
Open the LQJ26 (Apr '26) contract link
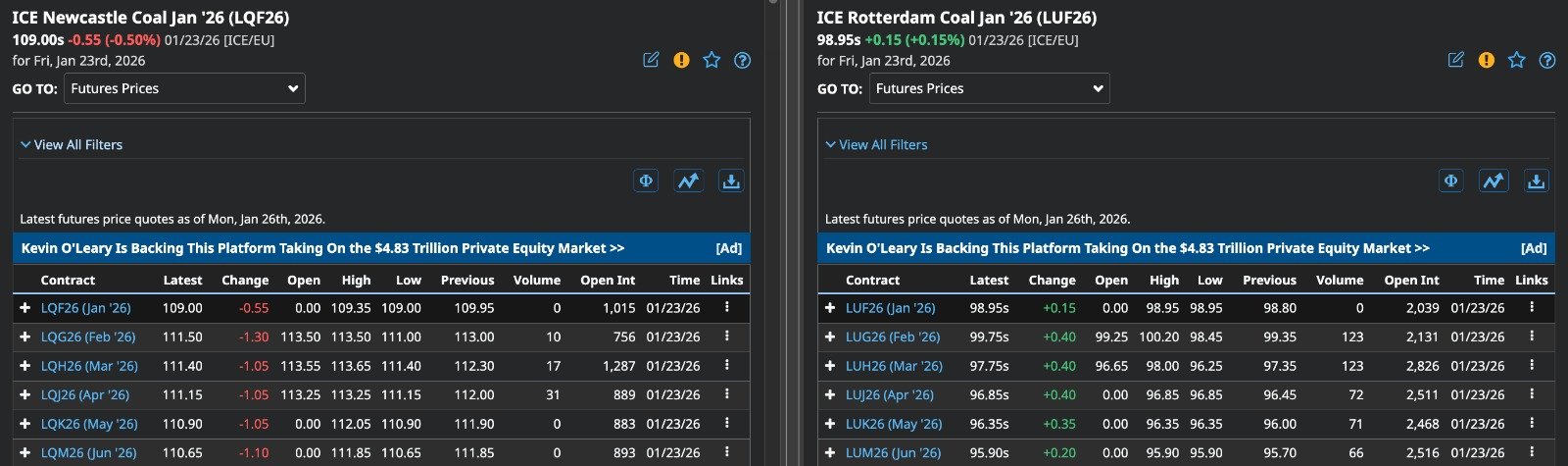click(84, 394)
